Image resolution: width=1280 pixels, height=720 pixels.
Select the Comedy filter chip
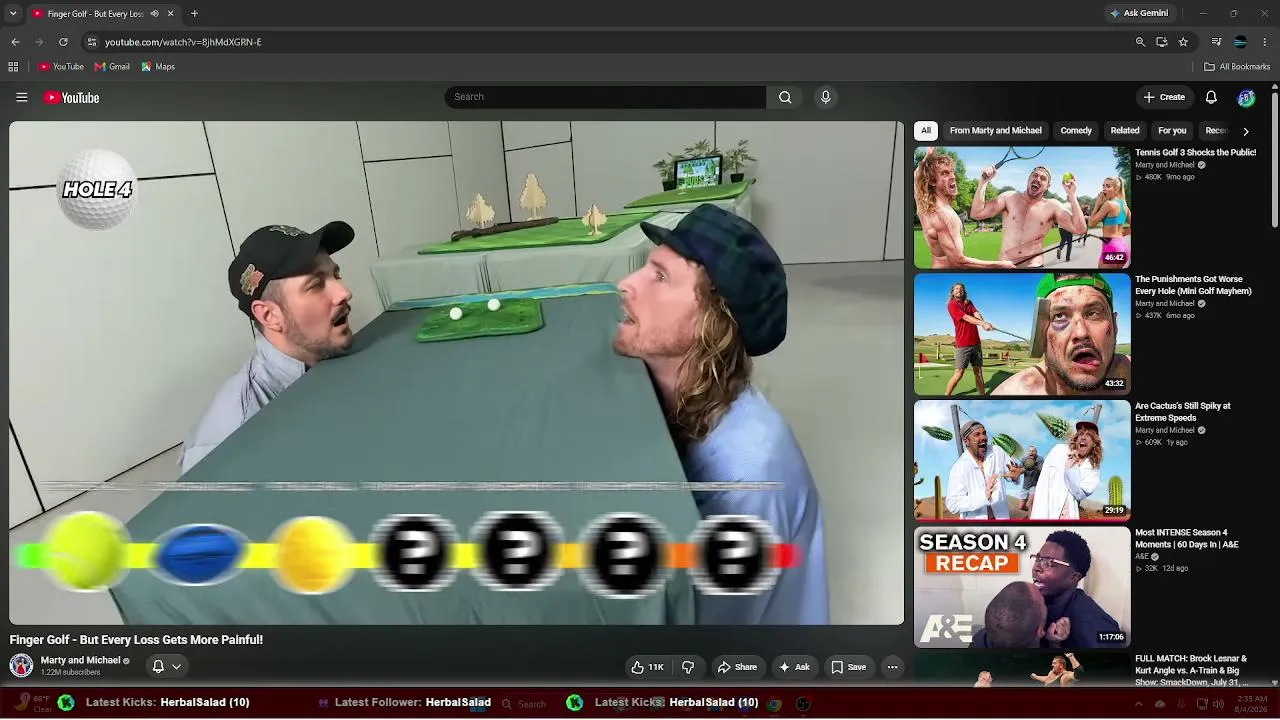(1076, 131)
